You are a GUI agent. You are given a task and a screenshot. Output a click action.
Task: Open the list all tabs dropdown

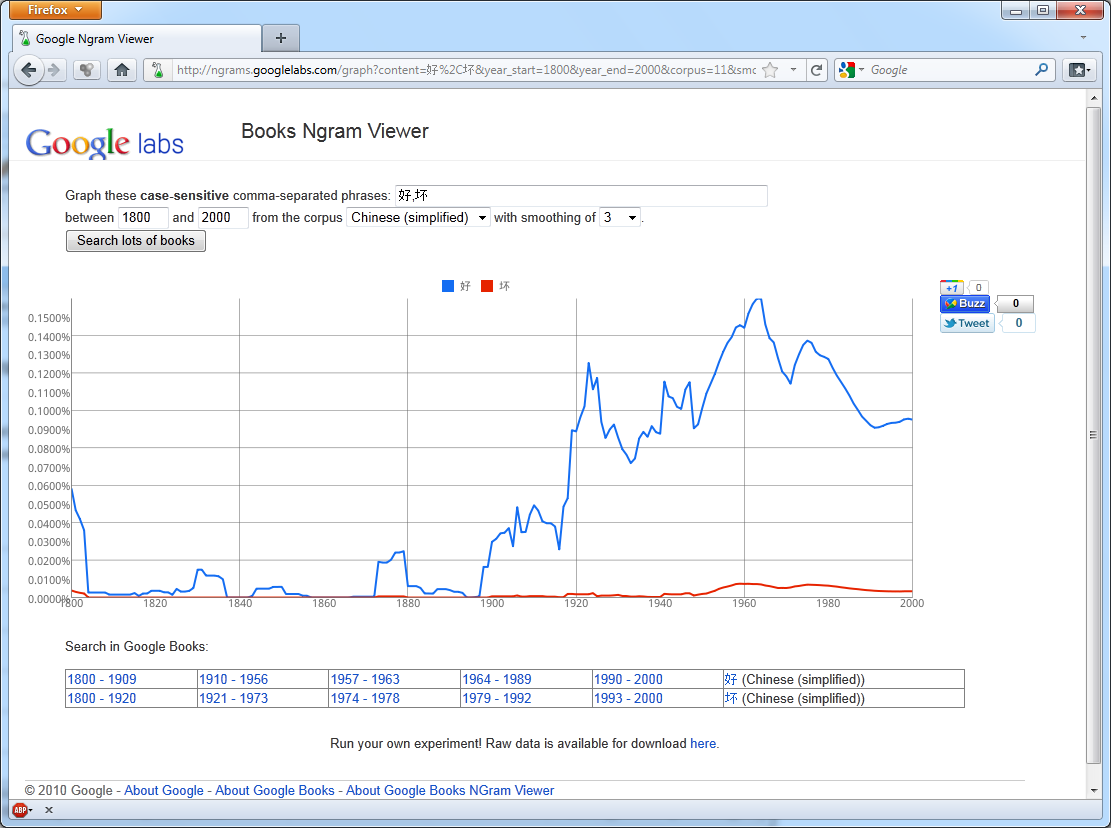[1083, 38]
